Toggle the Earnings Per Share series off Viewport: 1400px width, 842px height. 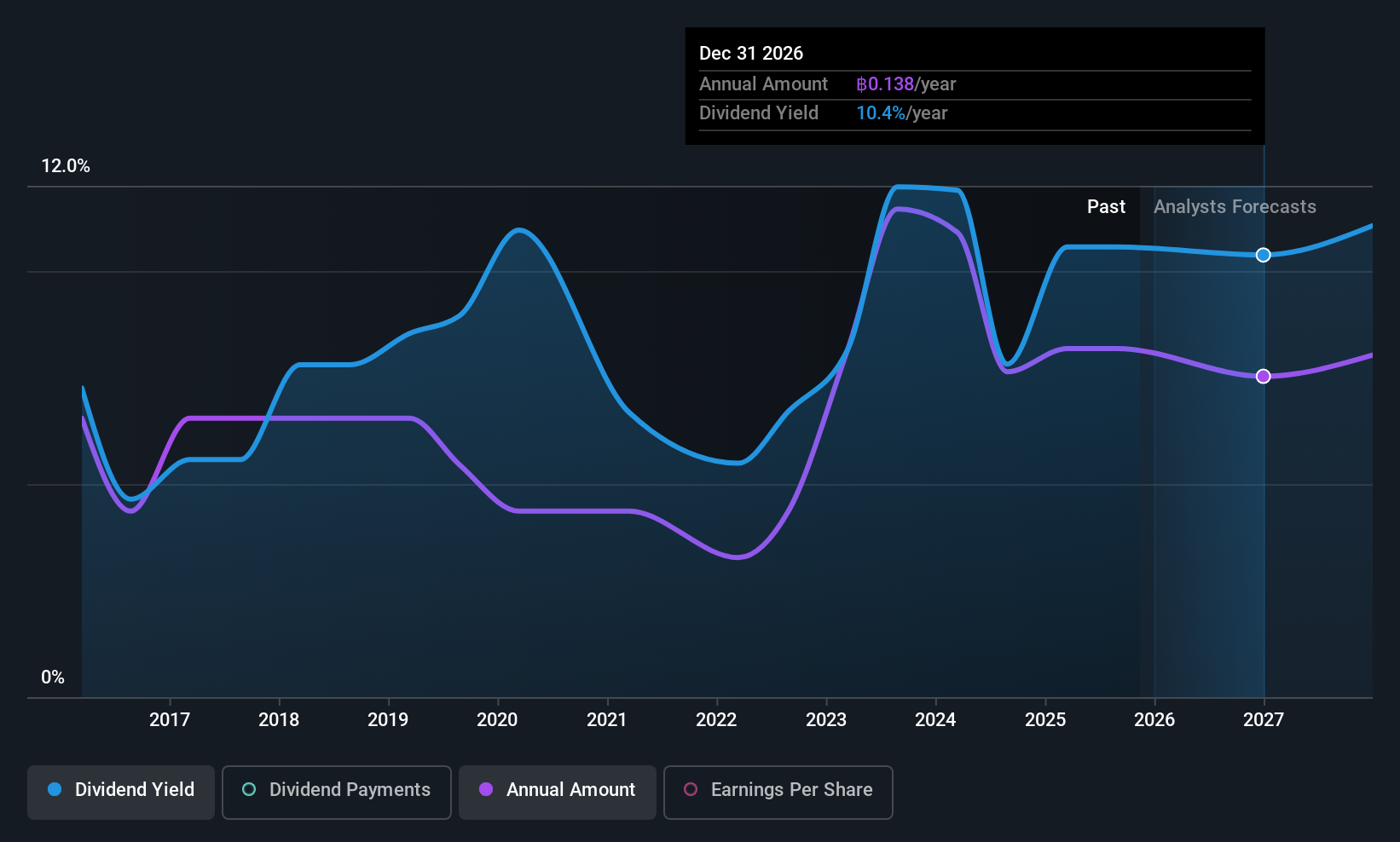click(x=777, y=792)
